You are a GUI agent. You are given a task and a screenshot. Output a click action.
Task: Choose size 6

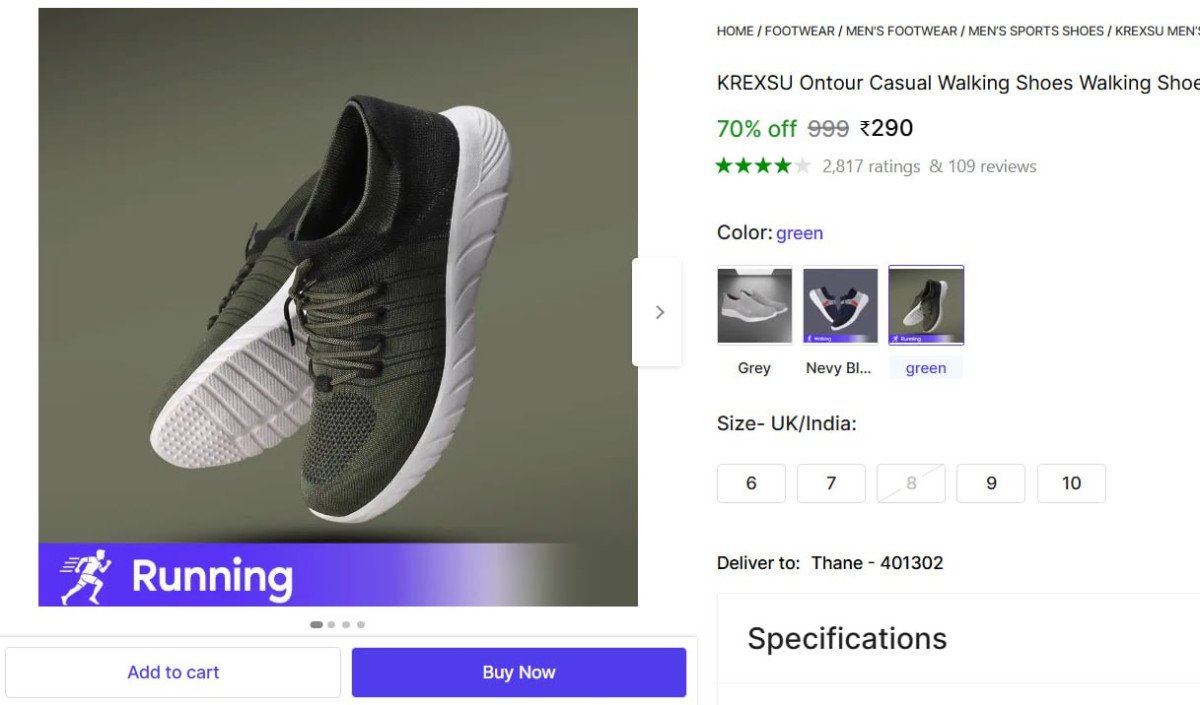click(x=751, y=483)
